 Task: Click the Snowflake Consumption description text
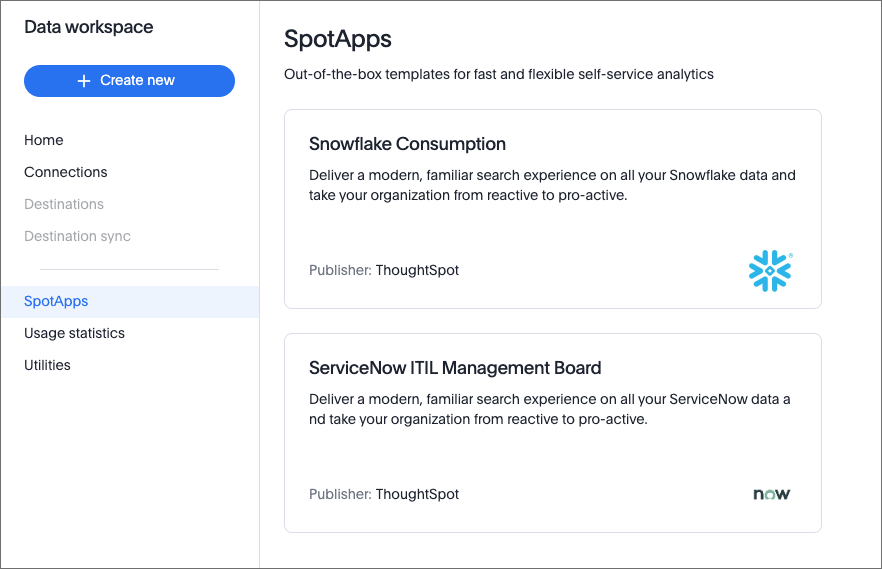click(x=552, y=185)
